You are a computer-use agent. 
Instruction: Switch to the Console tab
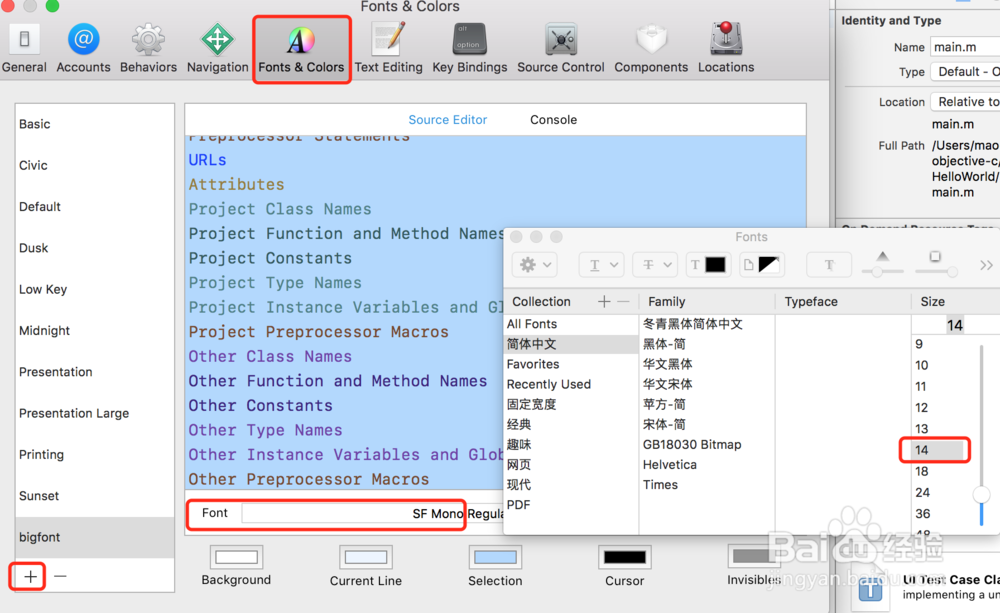pyautogui.click(x=554, y=120)
